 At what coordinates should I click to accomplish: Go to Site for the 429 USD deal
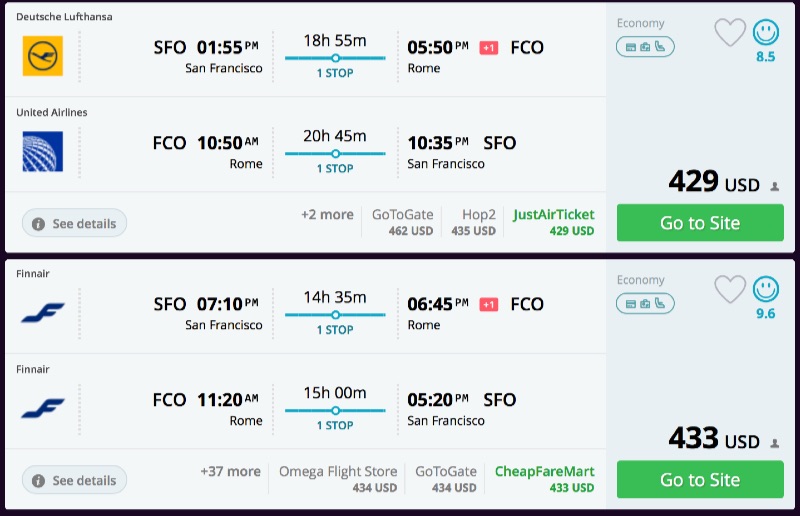pyautogui.click(x=699, y=223)
